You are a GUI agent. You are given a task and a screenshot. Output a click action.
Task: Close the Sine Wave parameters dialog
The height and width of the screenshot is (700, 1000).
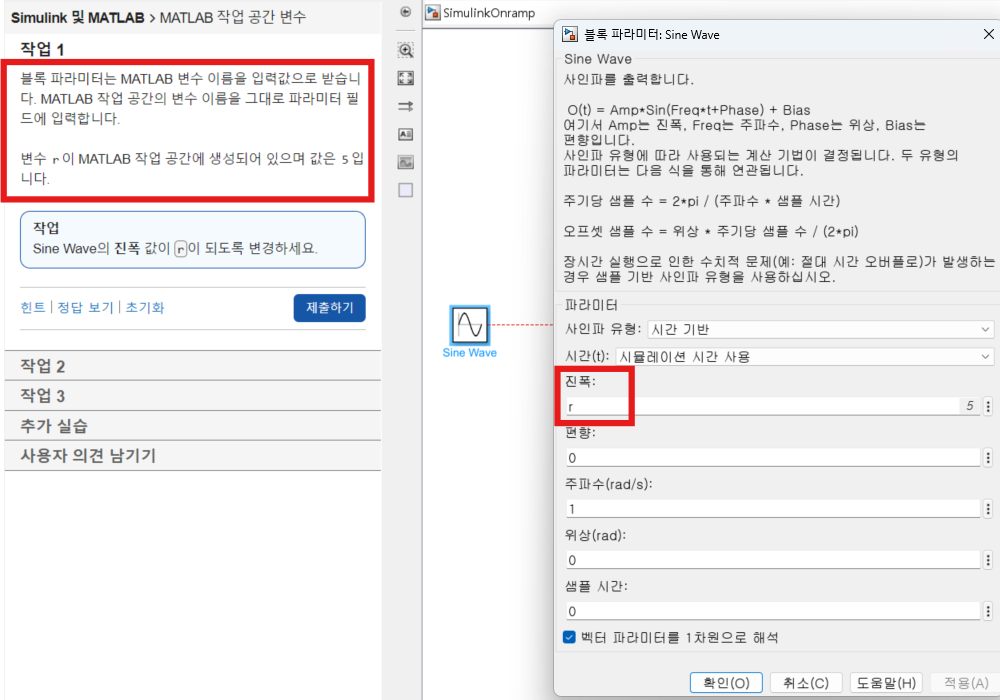989,34
